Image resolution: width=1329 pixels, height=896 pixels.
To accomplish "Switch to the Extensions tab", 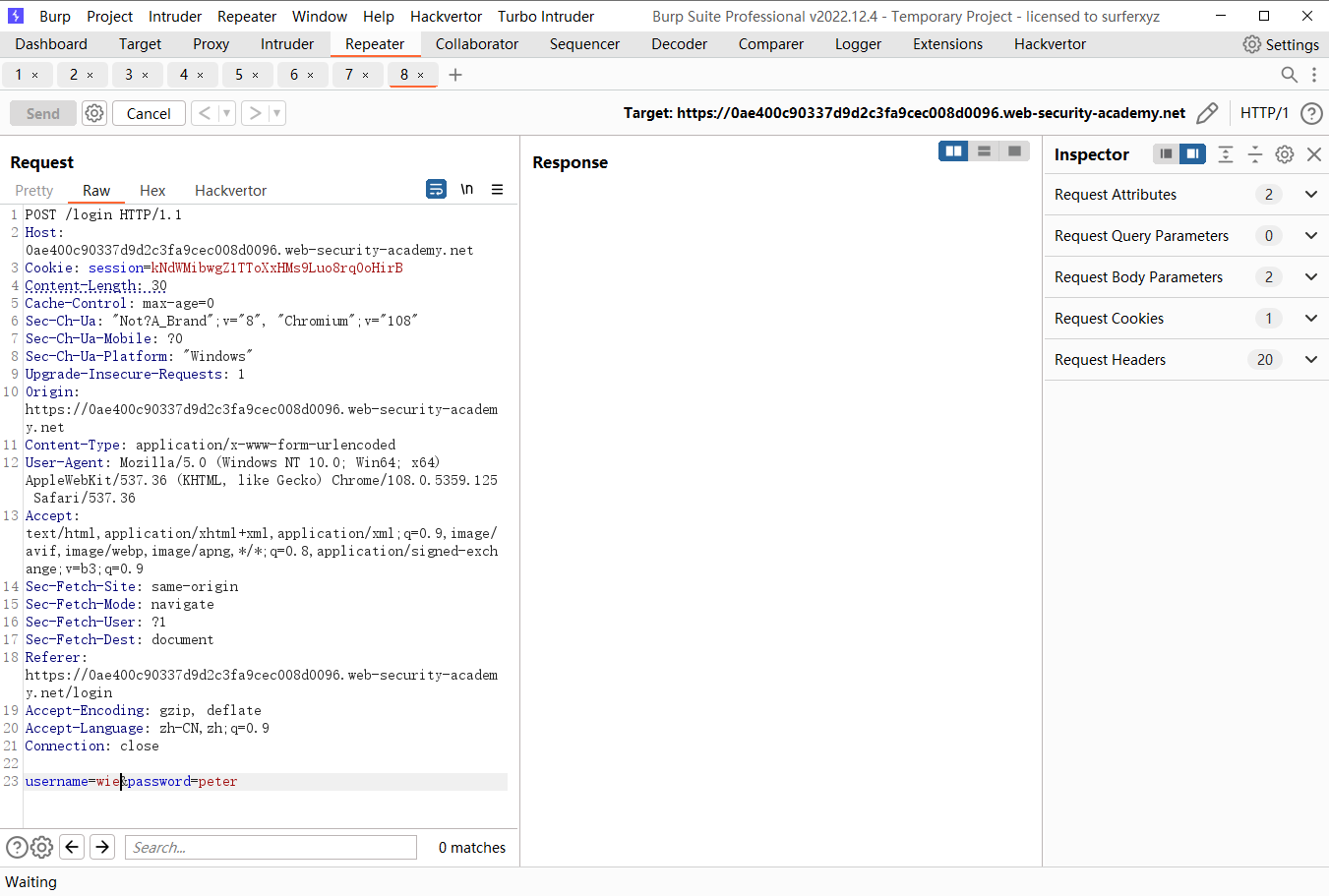I will point(947,44).
